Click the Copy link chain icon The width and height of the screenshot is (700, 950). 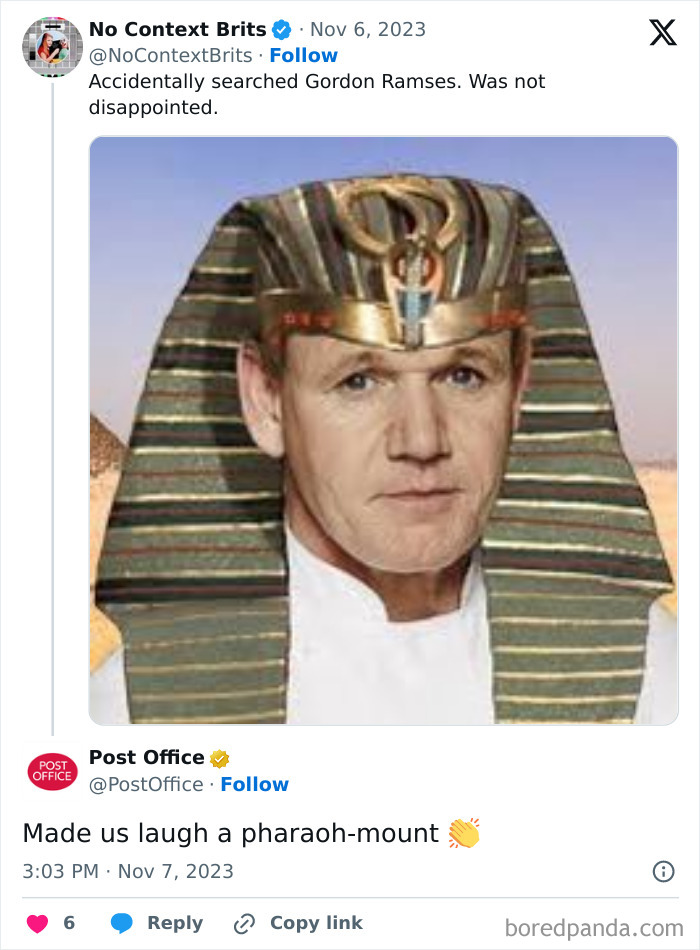pos(243,923)
